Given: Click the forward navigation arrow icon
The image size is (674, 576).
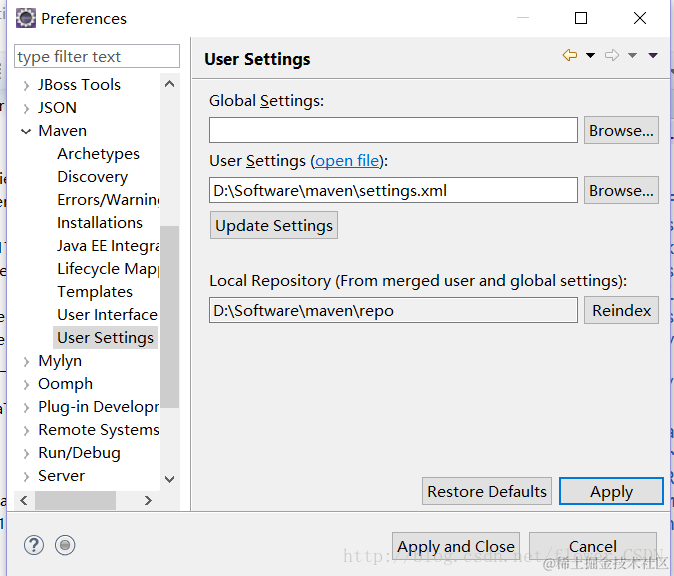Looking at the screenshot, I should tap(612, 55).
